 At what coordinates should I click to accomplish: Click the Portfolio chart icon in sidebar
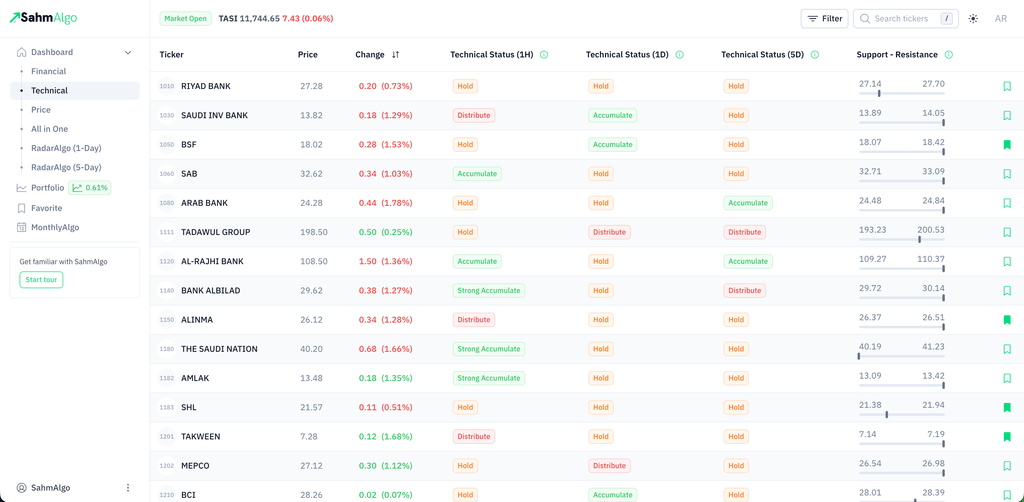pyautogui.click(x=21, y=188)
